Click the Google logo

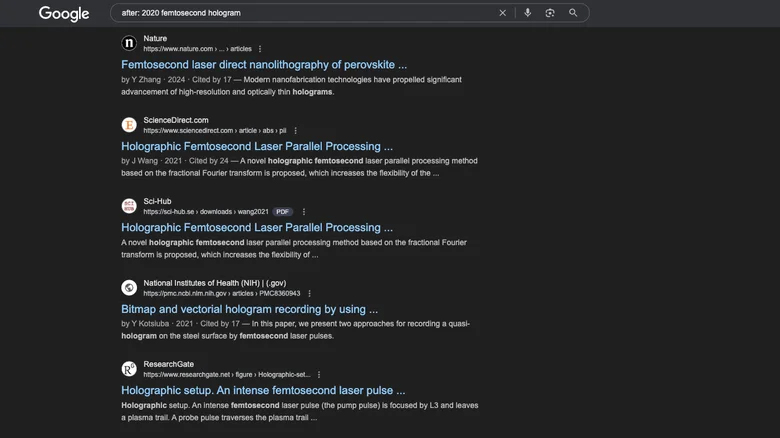click(64, 13)
